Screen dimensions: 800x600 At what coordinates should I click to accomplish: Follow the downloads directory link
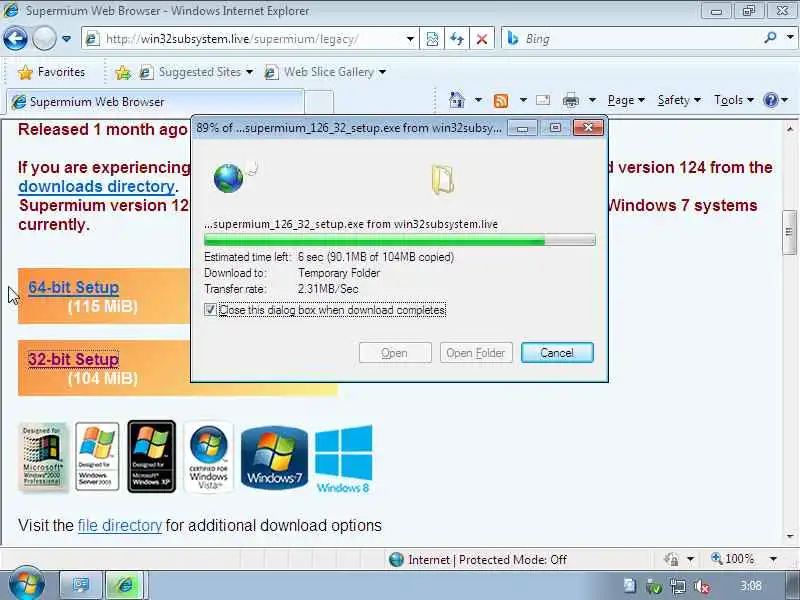[96, 186]
